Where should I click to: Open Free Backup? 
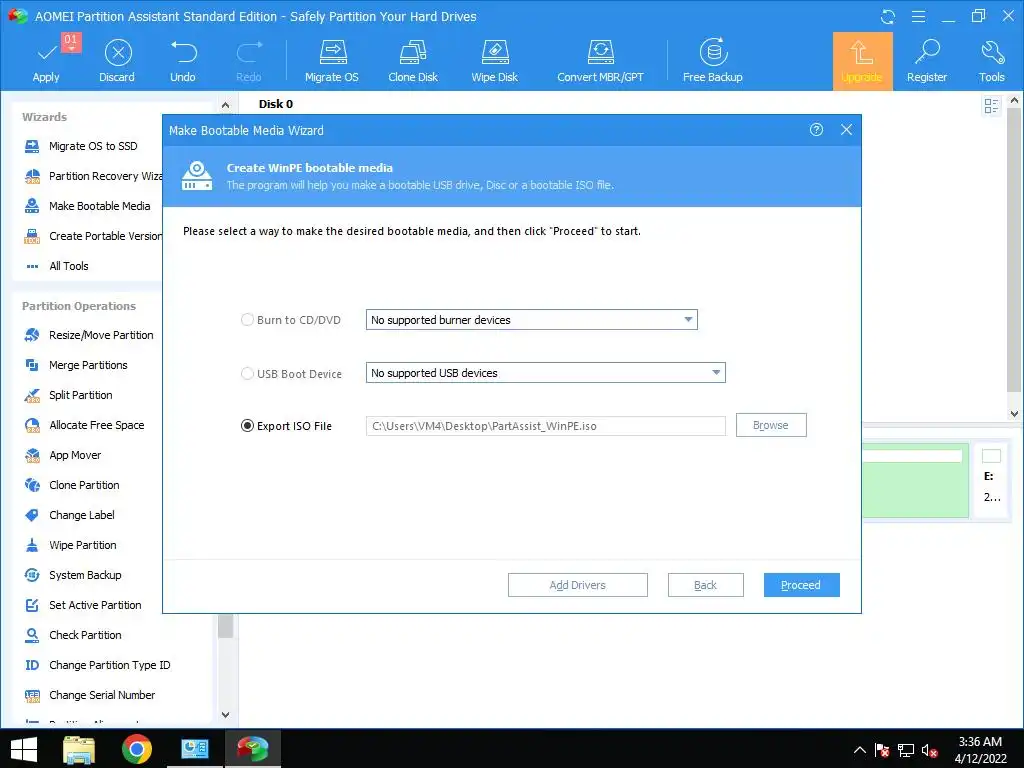[x=712, y=61]
